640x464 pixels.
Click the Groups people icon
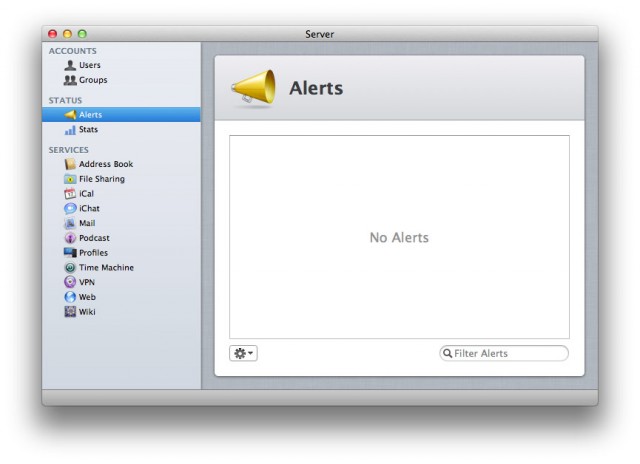70,80
